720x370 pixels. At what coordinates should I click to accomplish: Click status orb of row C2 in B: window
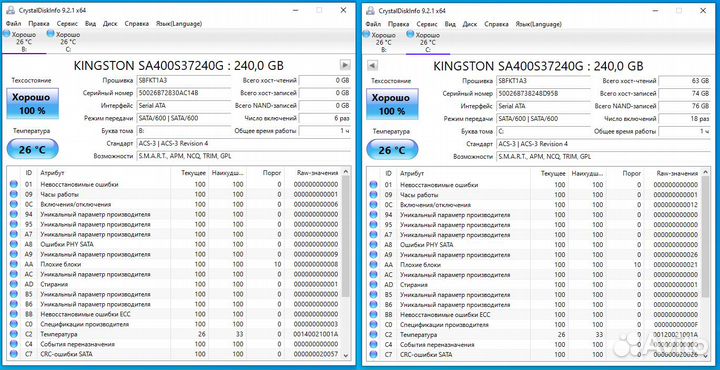13,334
